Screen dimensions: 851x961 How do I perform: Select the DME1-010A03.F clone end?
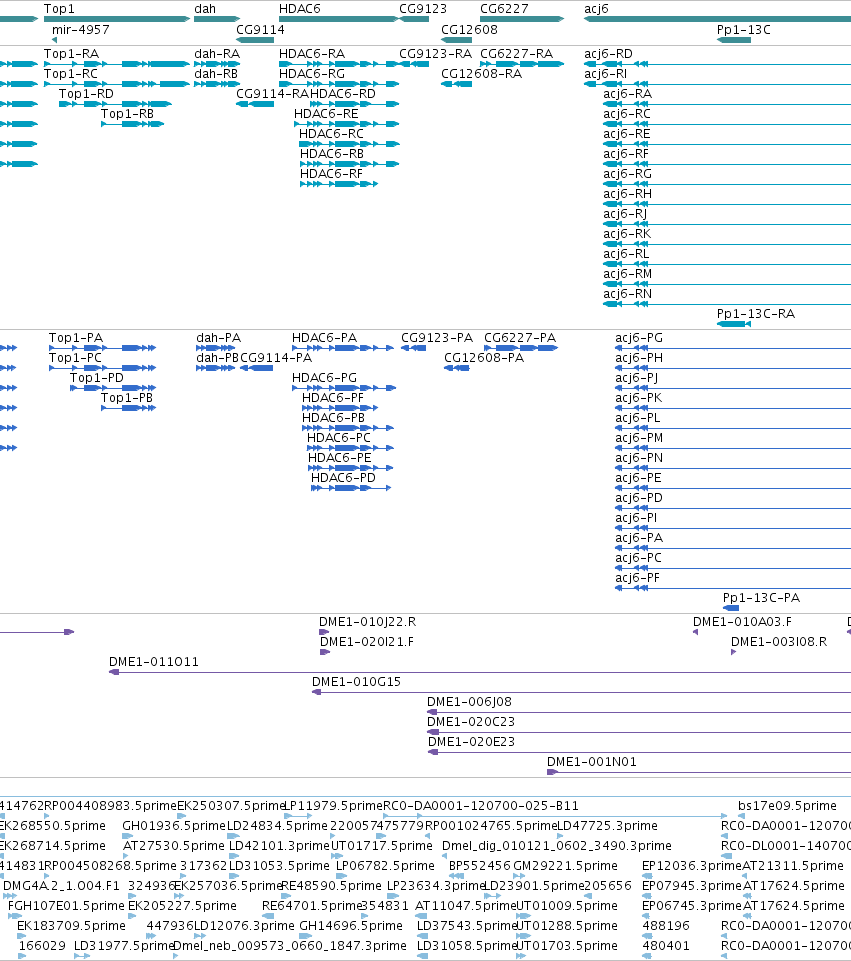click(695, 632)
